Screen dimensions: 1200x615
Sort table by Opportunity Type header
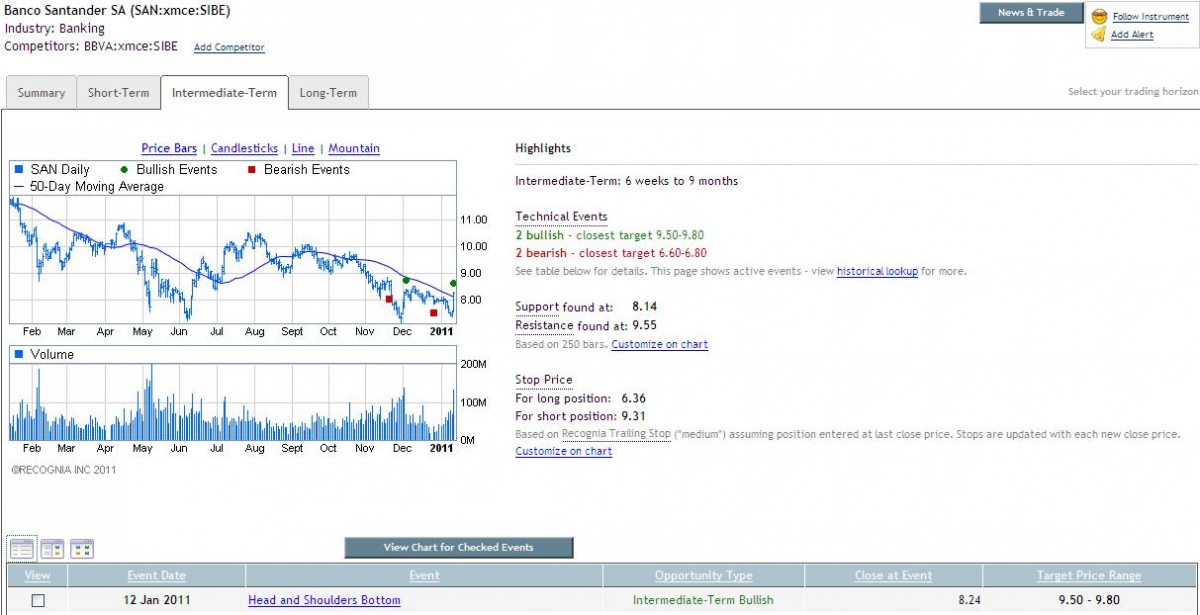tap(703, 575)
